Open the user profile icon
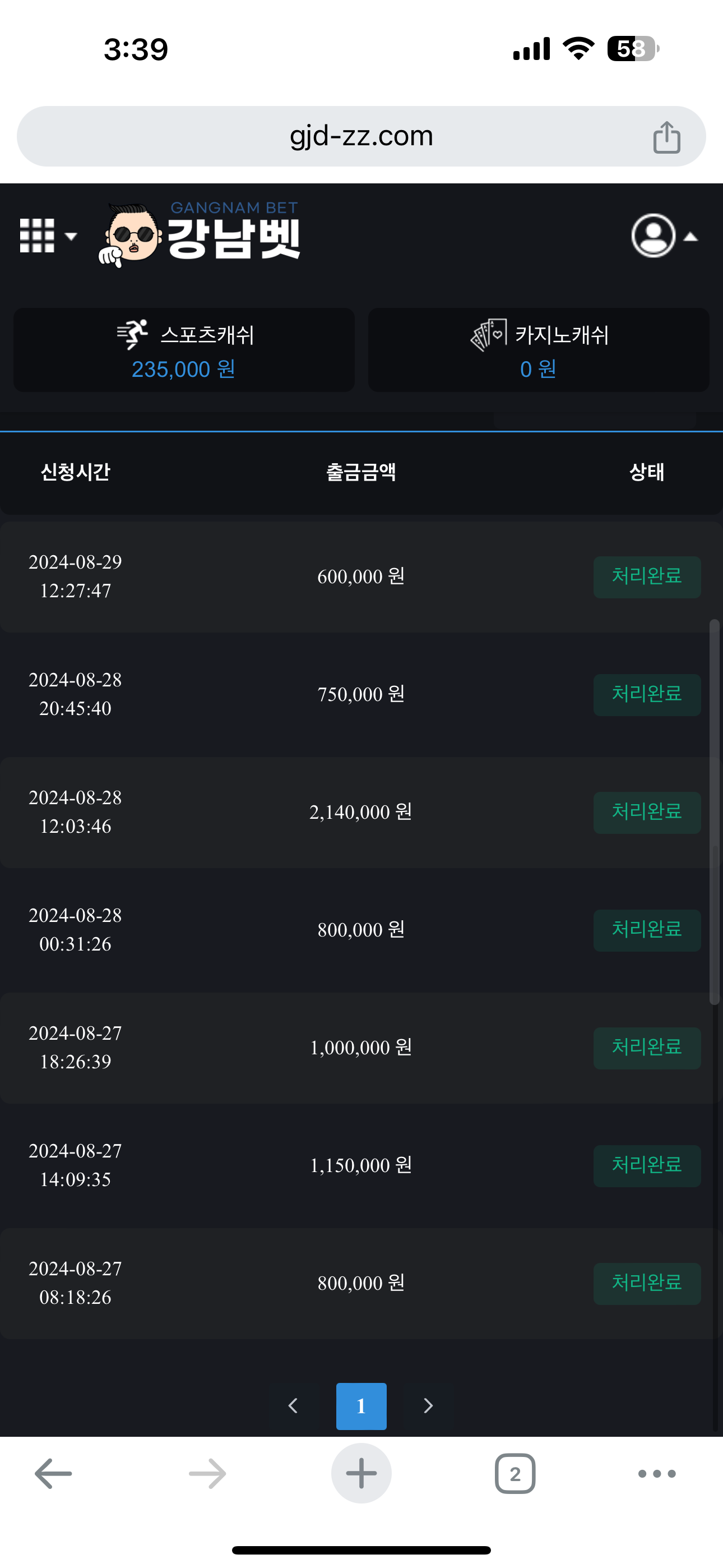 tap(653, 236)
